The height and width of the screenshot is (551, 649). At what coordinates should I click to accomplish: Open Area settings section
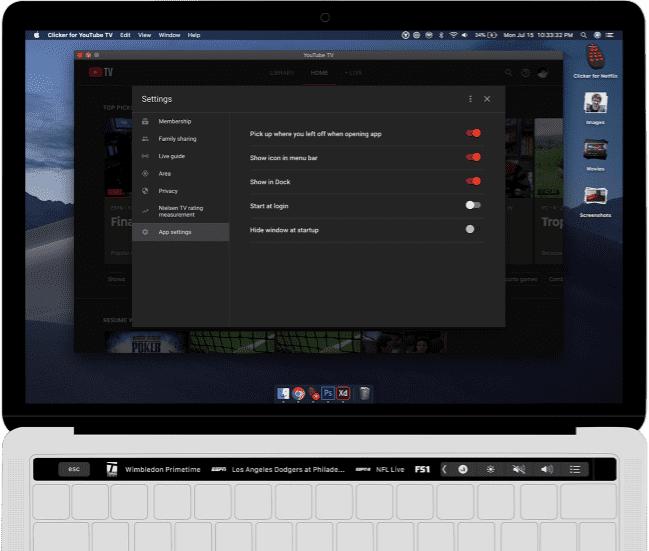181,173
